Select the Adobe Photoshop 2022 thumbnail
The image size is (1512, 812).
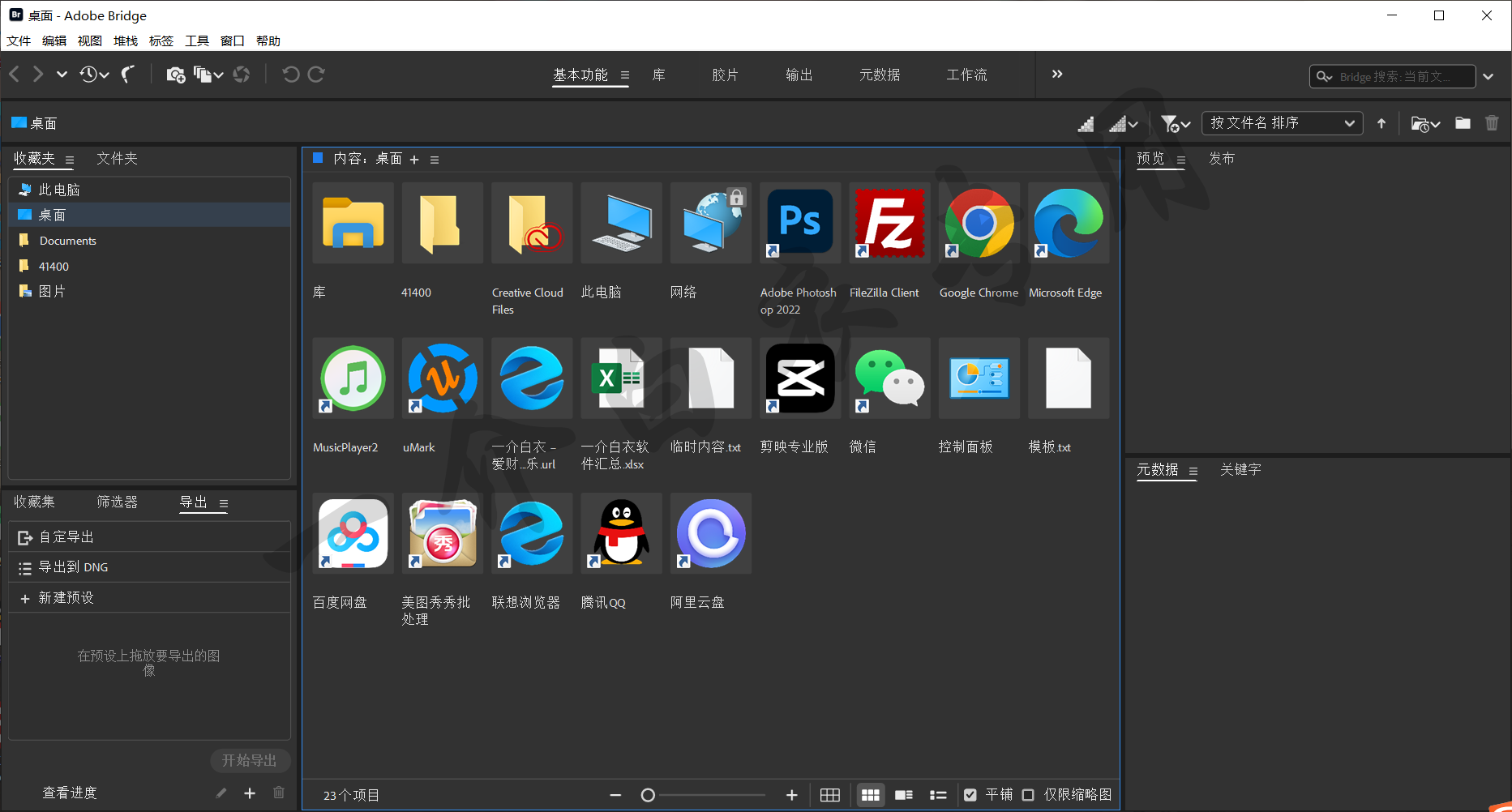coord(800,222)
